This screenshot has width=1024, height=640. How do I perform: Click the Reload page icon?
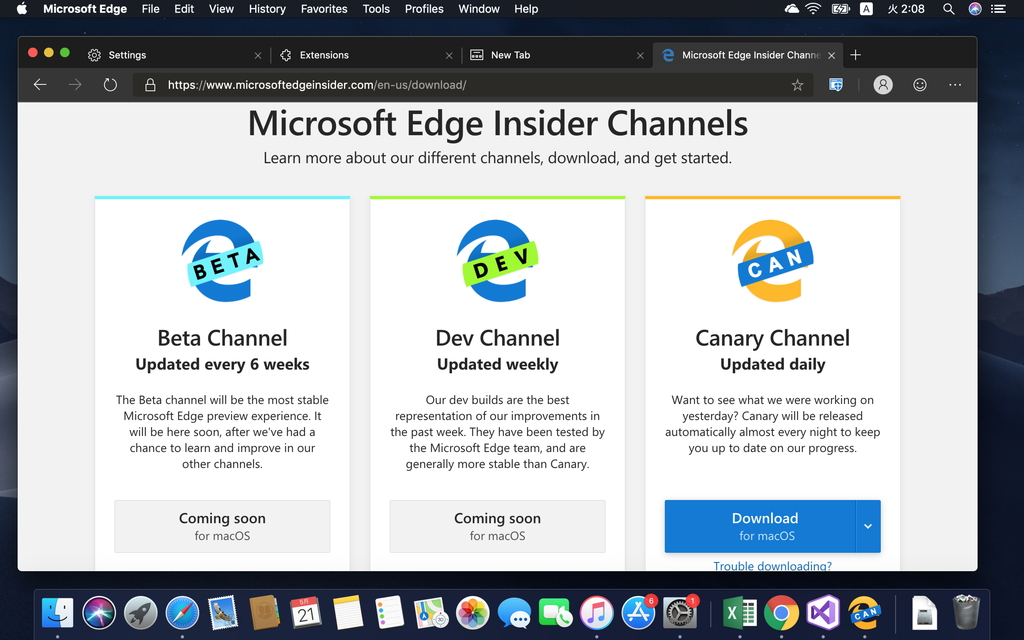coord(110,85)
